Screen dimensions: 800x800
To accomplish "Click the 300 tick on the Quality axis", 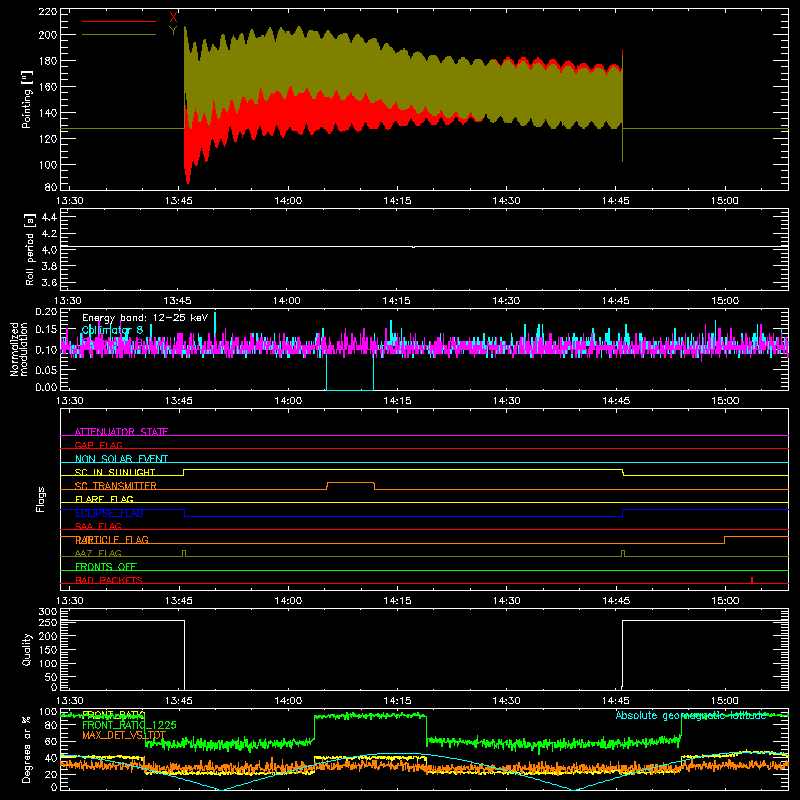I will tap(48, 612).
